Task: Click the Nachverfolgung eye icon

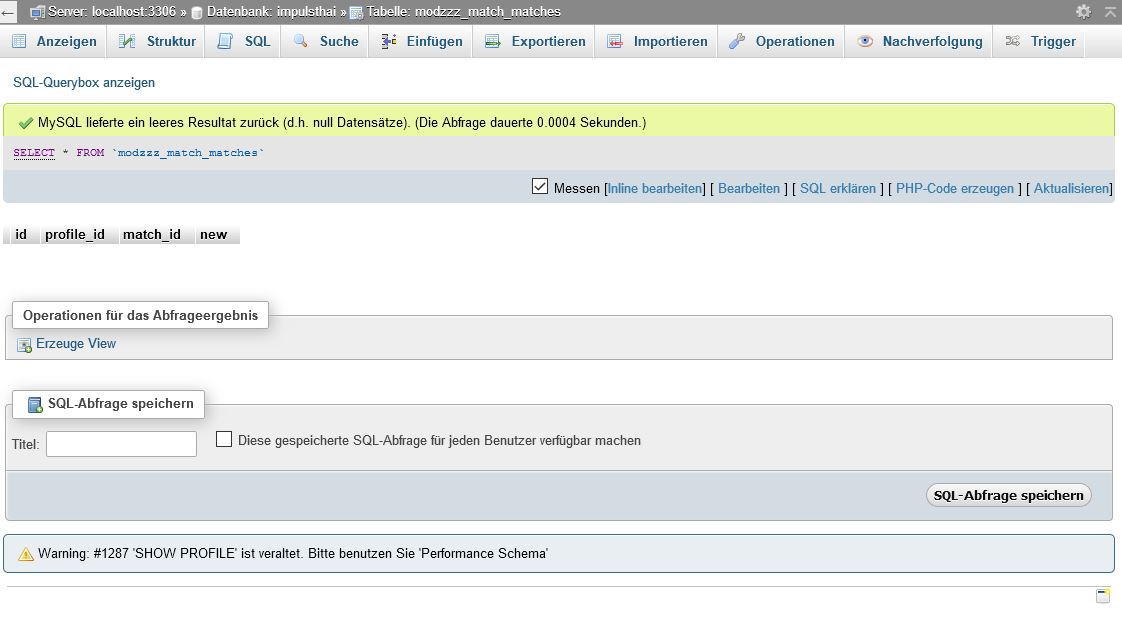Action: pyautogui.click(x=865, y=42)
